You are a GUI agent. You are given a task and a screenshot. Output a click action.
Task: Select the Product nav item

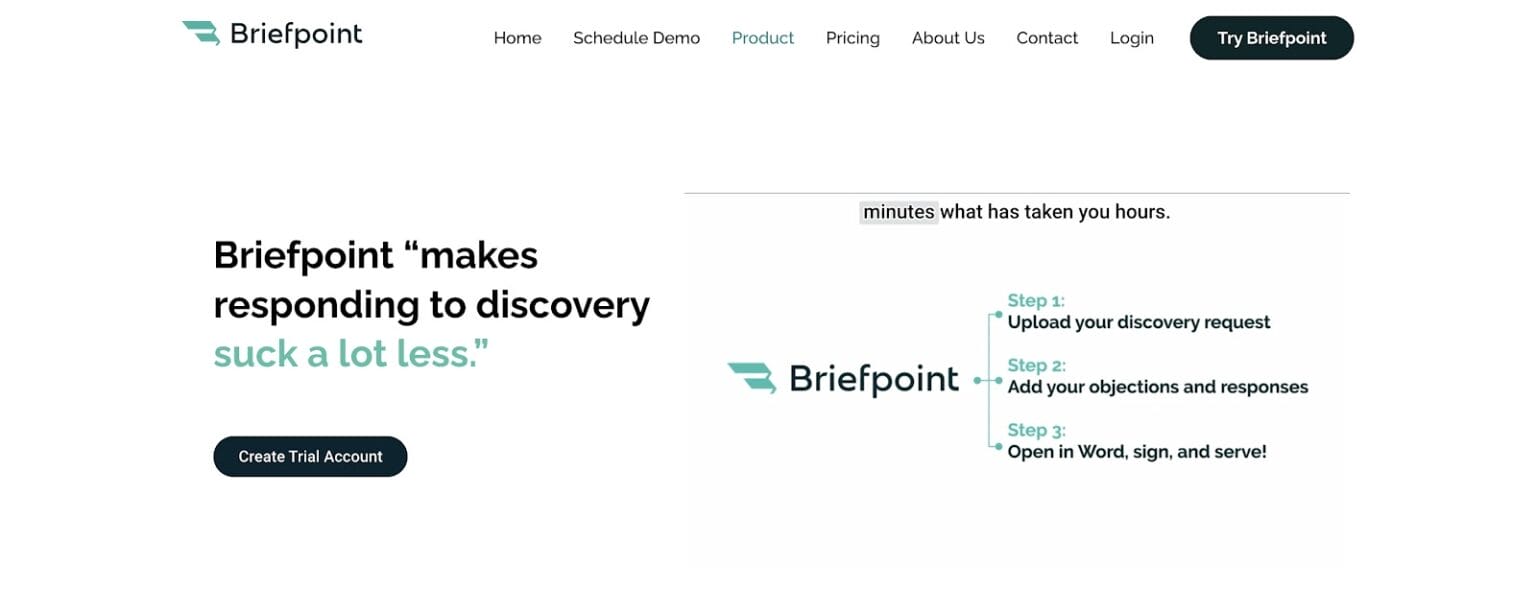point(763,38)
